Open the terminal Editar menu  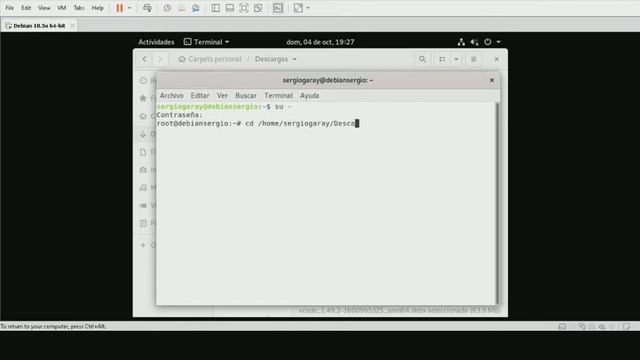(200, 96)
